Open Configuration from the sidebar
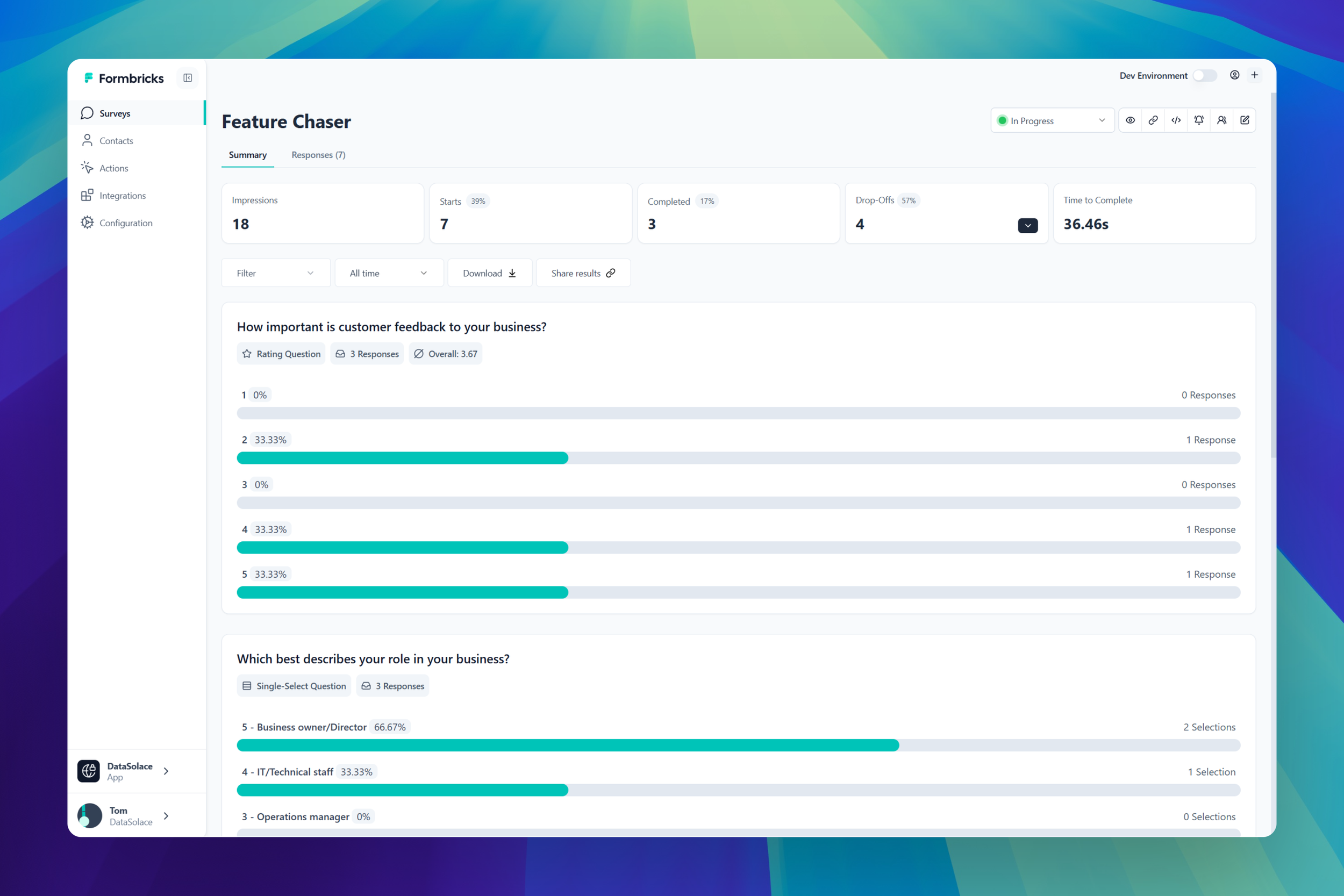Viewport: 1344px width, 896px height. [x=126, y=223]
